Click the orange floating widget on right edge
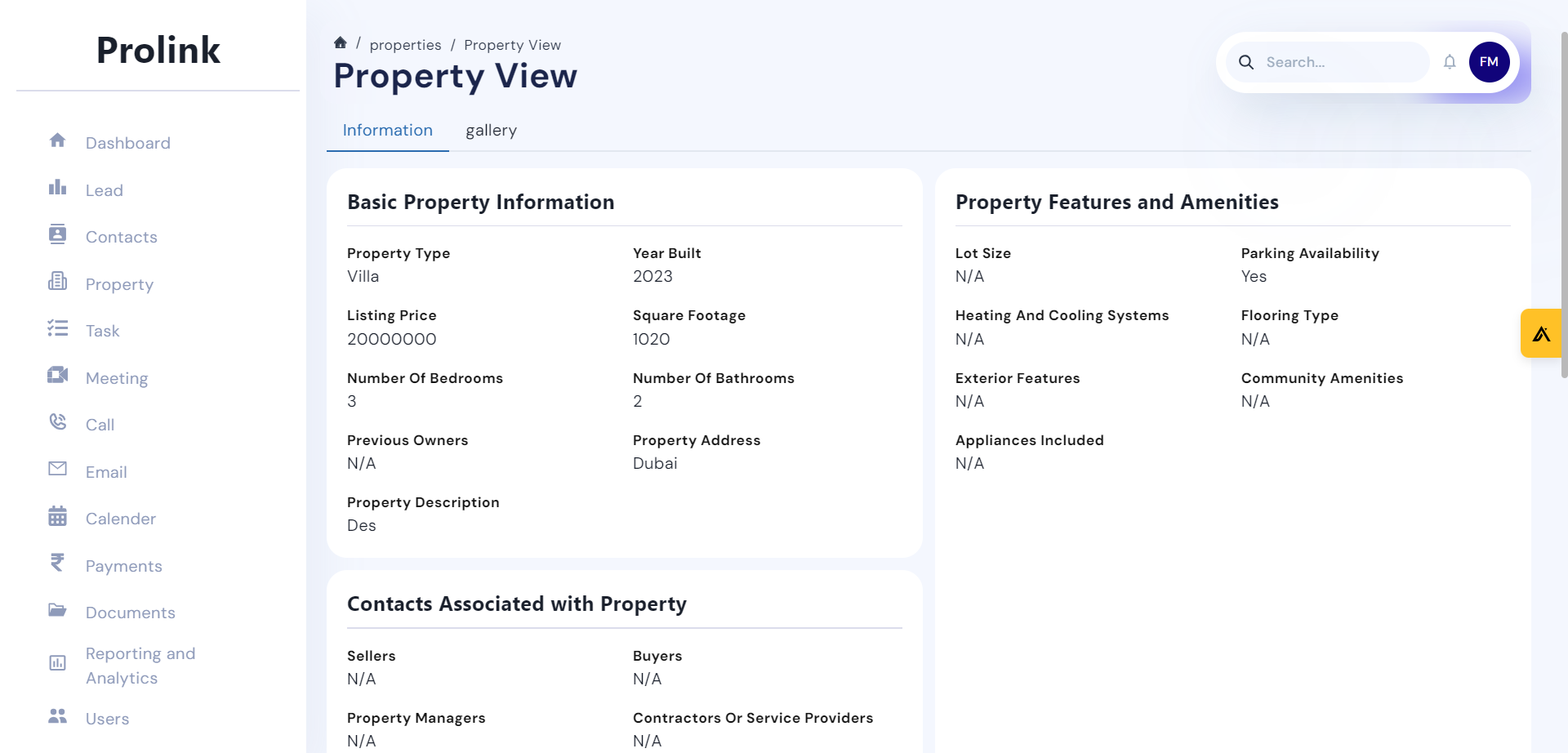The height and width of the screenshot is (753, 1568). click(1543, 333)
